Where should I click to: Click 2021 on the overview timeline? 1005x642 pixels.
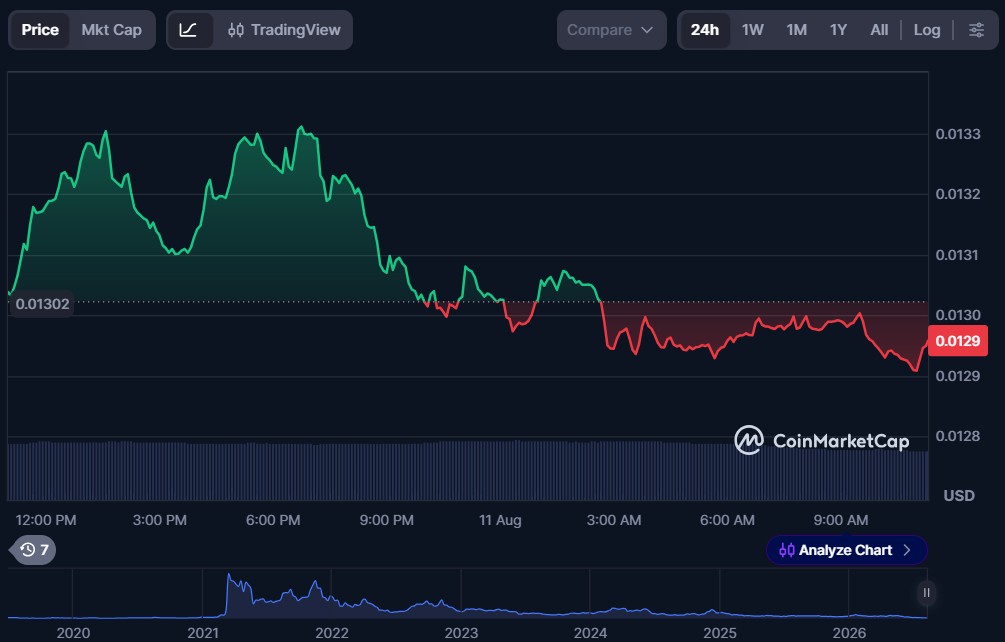click(x=203, y=633)
